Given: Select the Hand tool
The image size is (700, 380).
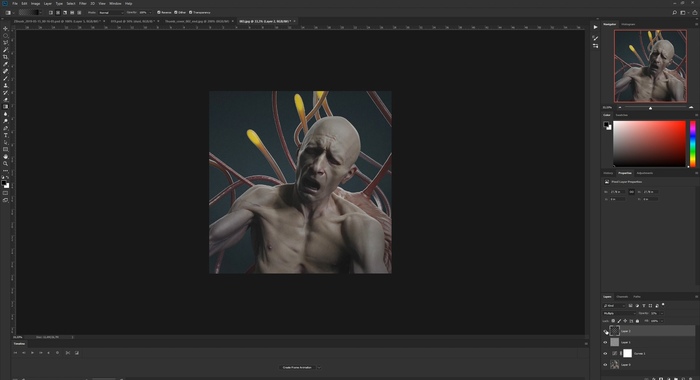Looking at the screenshot, I should [x=5, y=157].
